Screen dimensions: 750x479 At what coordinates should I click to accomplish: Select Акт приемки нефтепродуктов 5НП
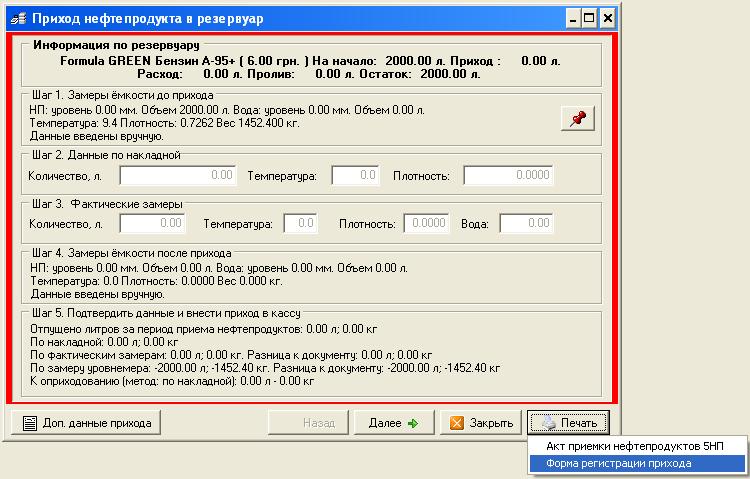(x=637, y=446)
